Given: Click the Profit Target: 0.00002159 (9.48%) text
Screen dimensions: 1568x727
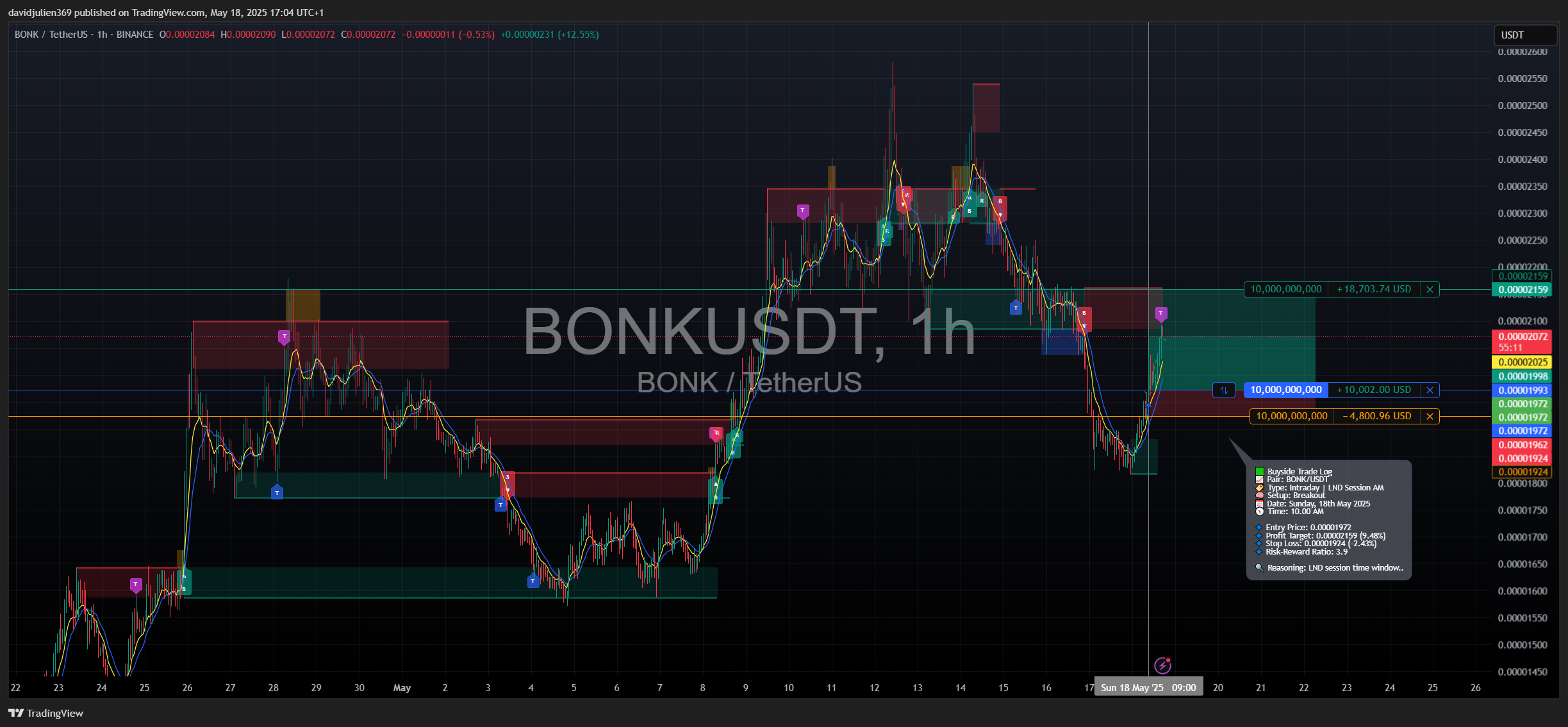Looking at the screenshot, I should (x=1325, y=536).
